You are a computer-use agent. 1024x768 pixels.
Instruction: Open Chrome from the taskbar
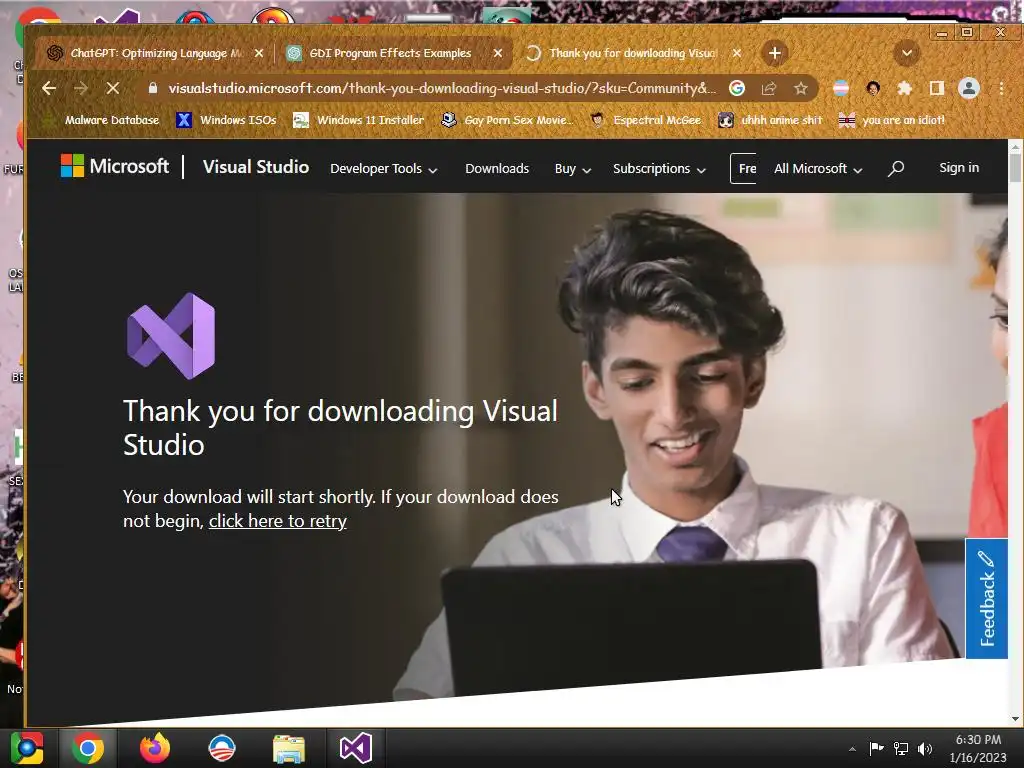(88, 748)
